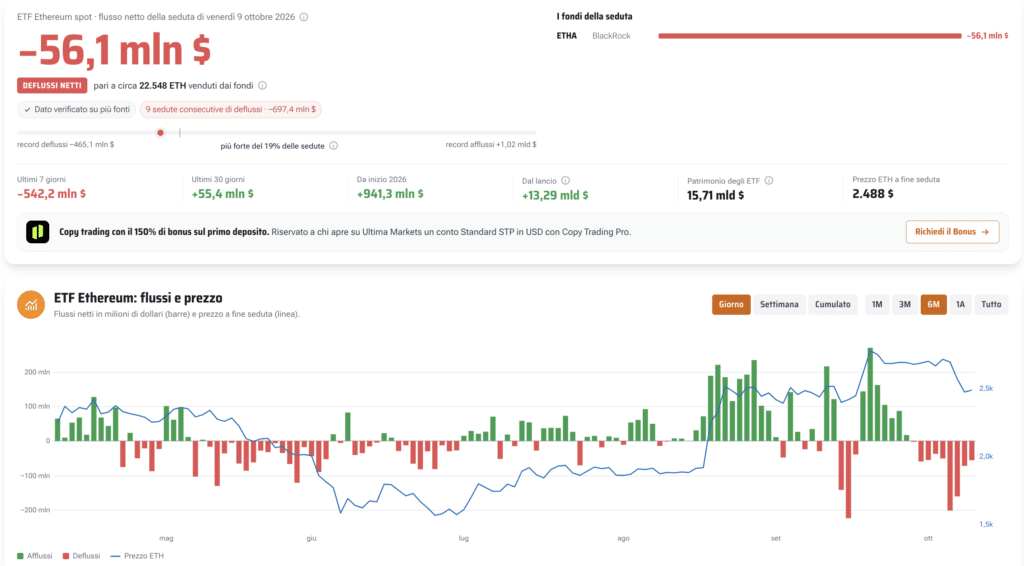Click the 'record deflussi −465,1 mln $' label
This screenshot has height=566, width=1024.
(65, 144)
